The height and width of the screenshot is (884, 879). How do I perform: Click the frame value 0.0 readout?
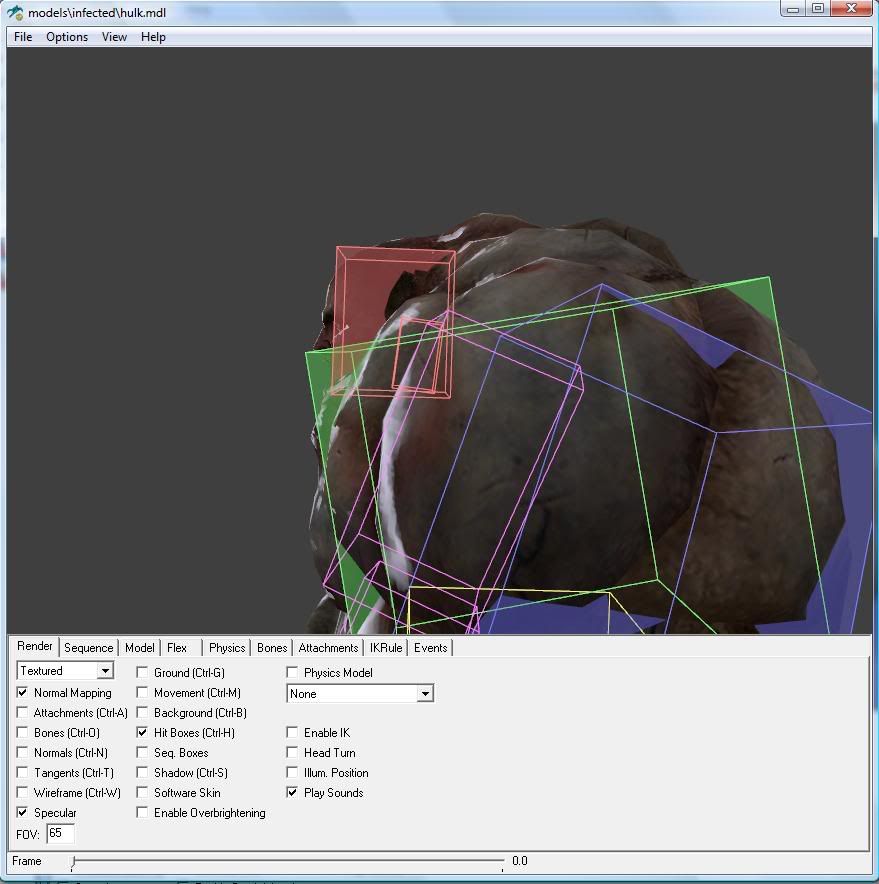pyautogui.click(x=520, y=861)
